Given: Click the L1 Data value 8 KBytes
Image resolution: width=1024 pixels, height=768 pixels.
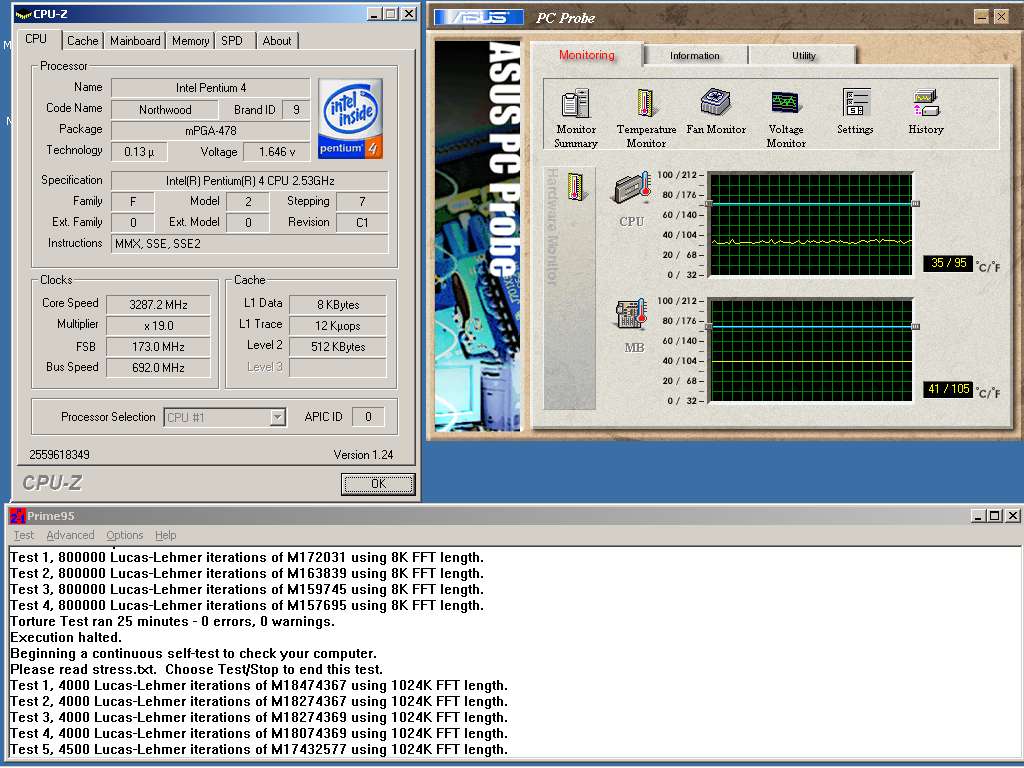Looking at the screenshot, I should tap(338, 304).
